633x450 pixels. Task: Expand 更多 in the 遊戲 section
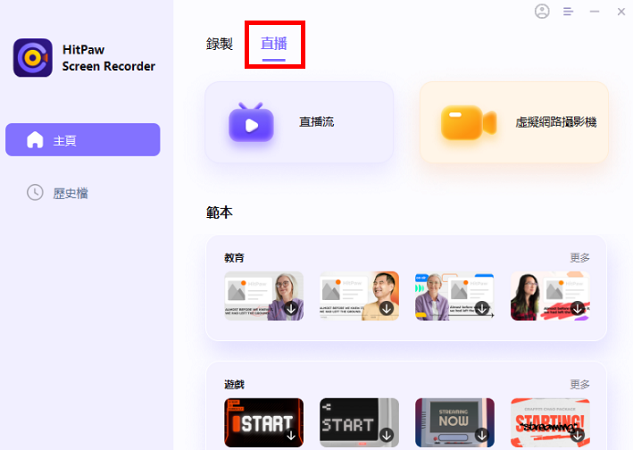pyautogui.click(x=580, y=384)
